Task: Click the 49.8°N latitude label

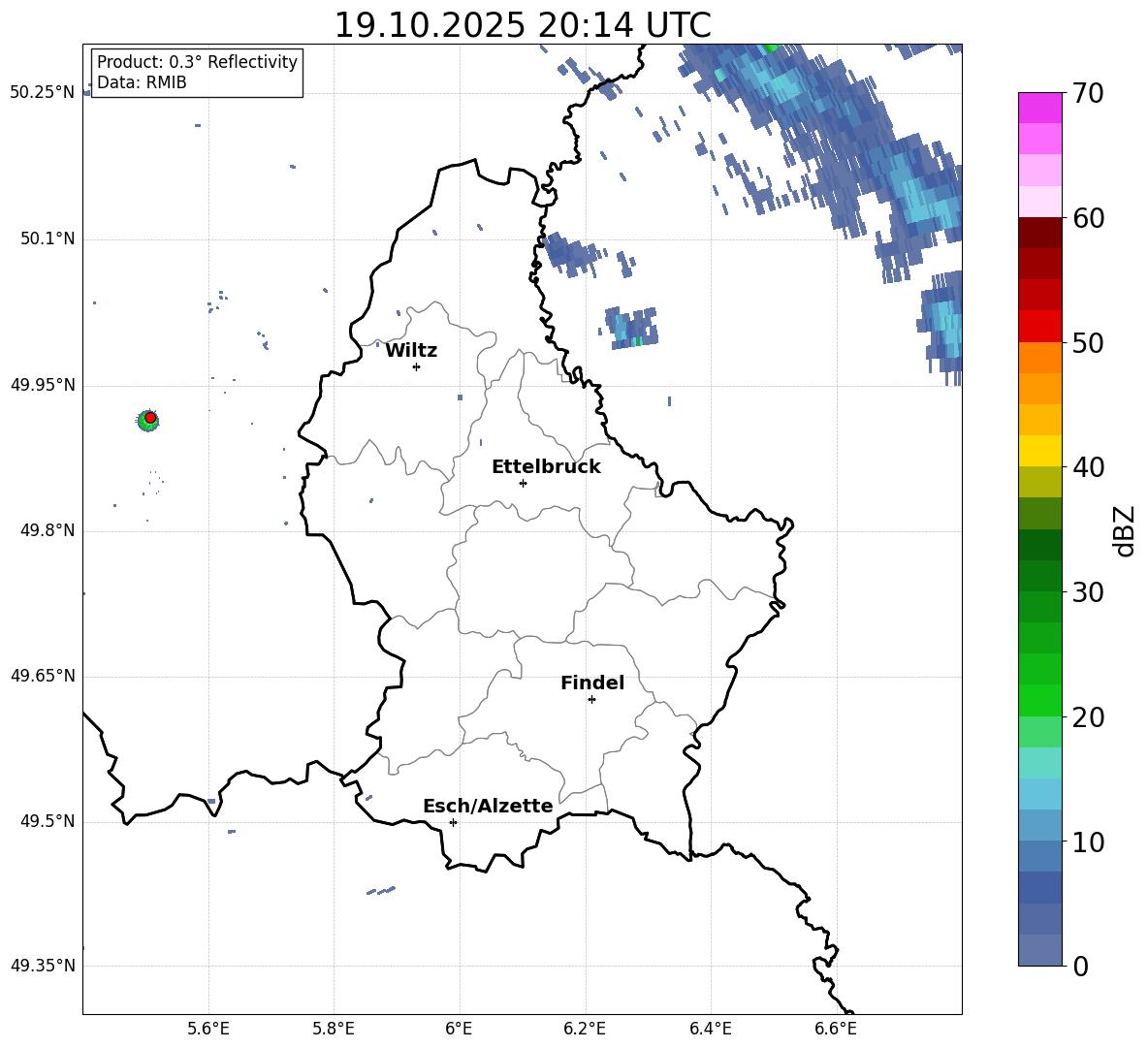Action: click(48, 530)
